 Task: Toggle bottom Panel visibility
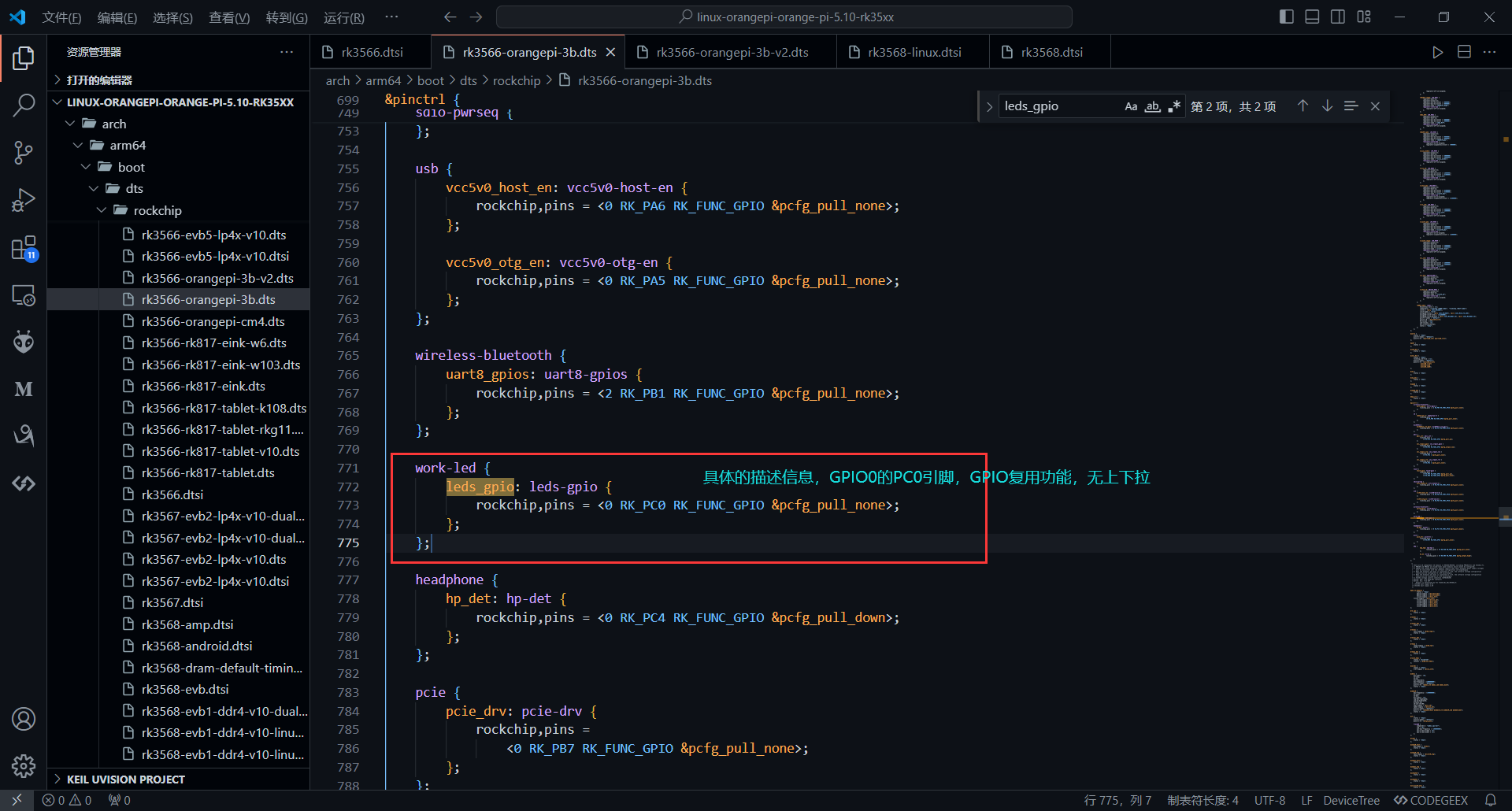(x=1312, y=17)
